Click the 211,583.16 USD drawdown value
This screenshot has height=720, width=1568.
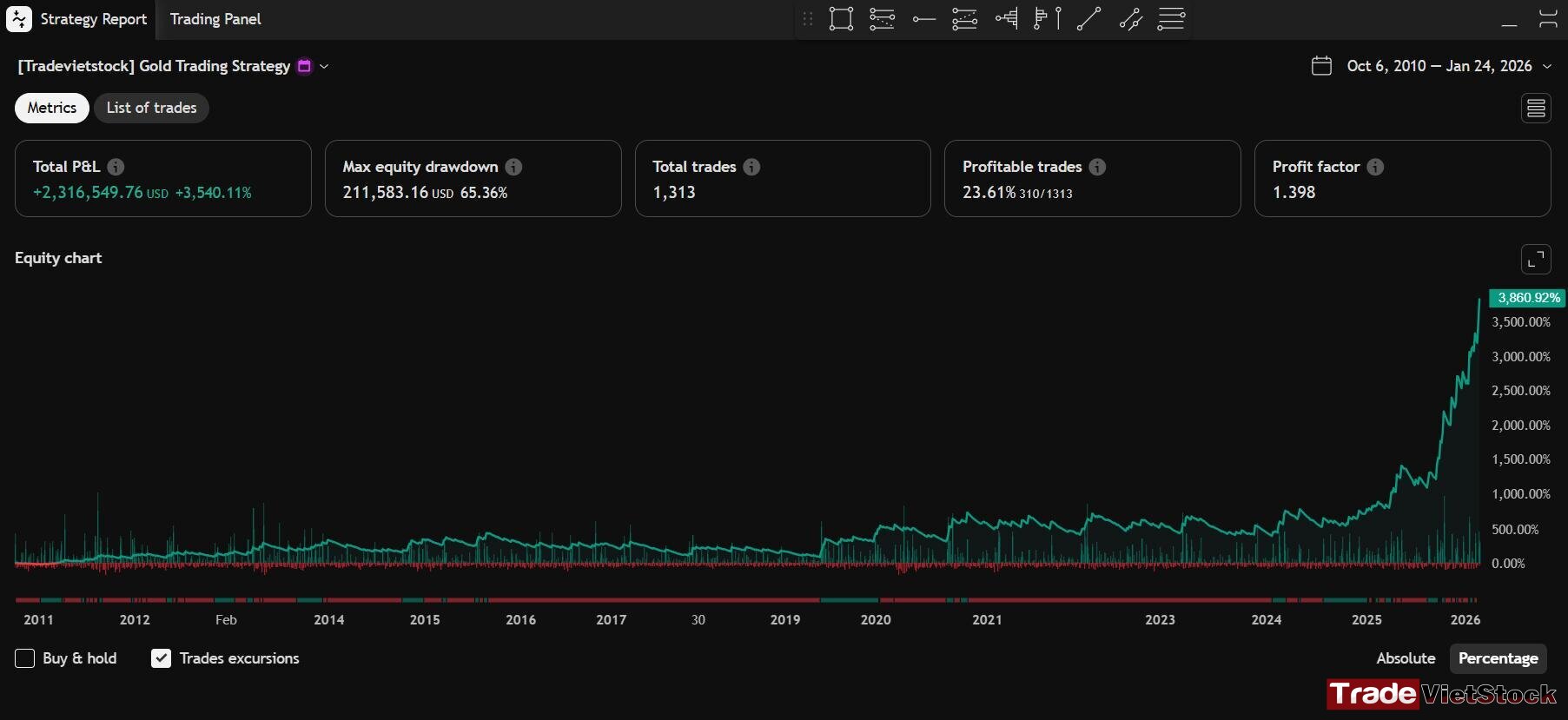[x=399, y=193]
